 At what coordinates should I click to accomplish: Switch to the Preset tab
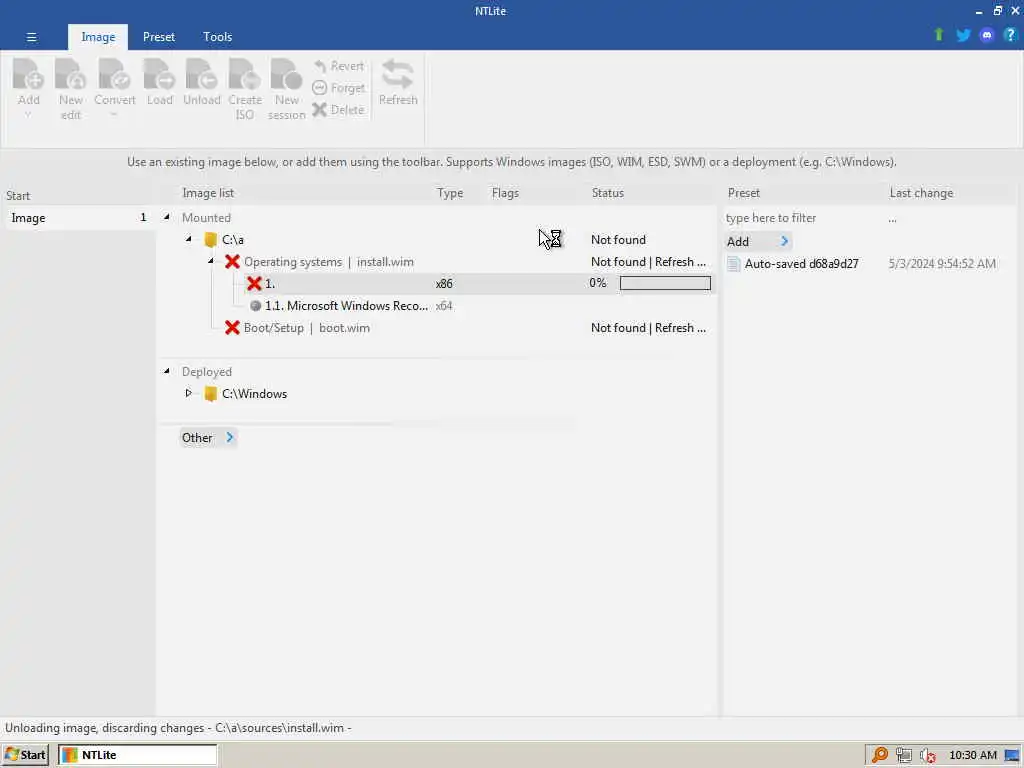click(159, 37)
